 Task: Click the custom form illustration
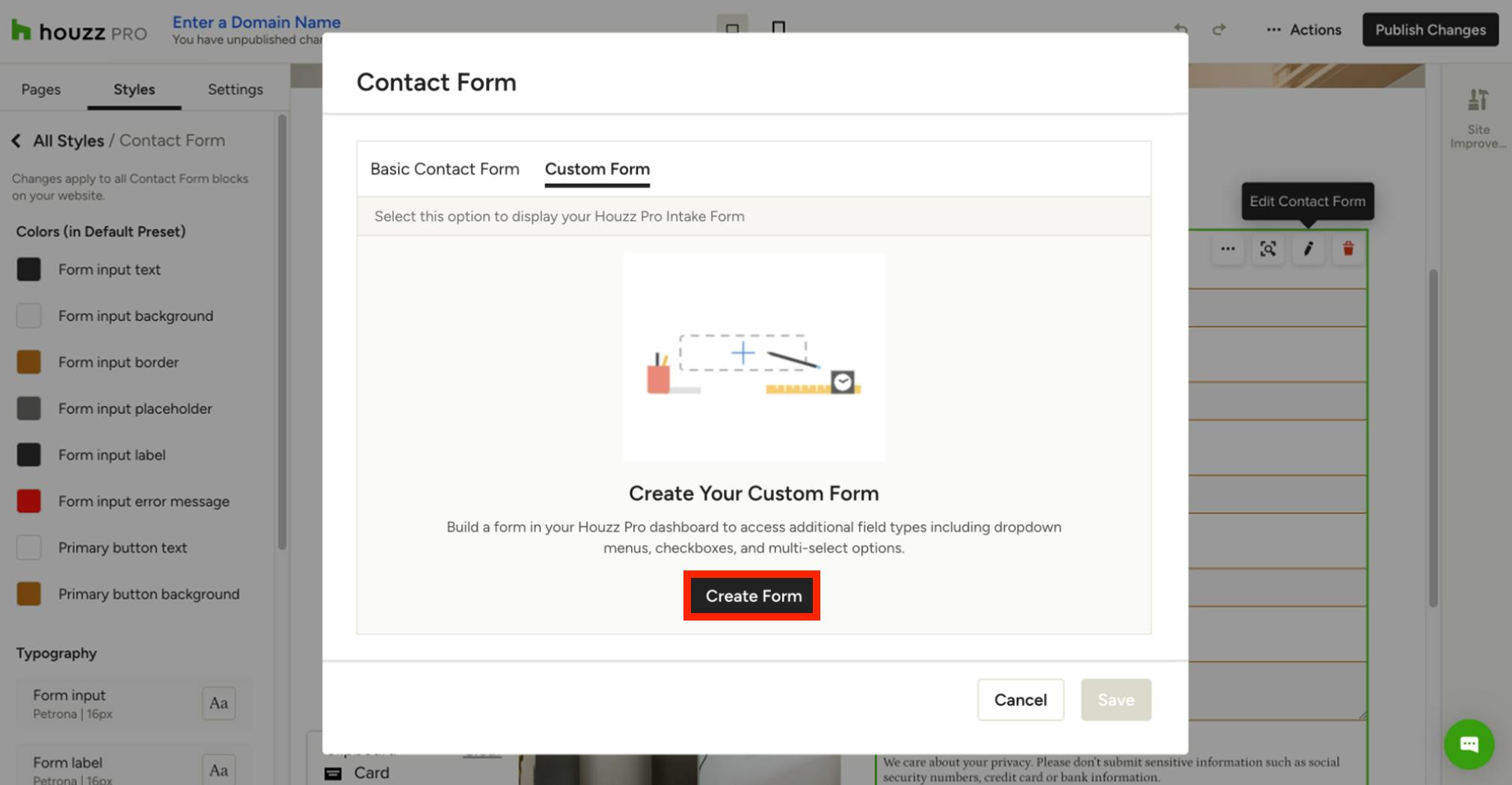[754, 357]
